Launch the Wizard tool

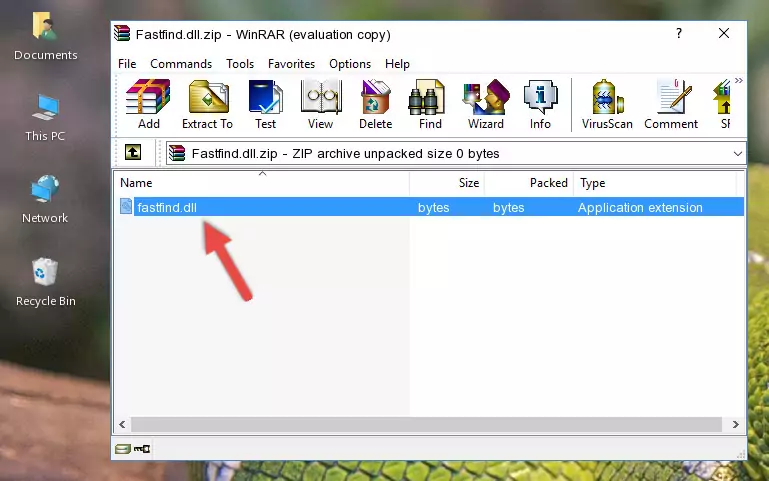pyautogui.click(x=486, y=104)
